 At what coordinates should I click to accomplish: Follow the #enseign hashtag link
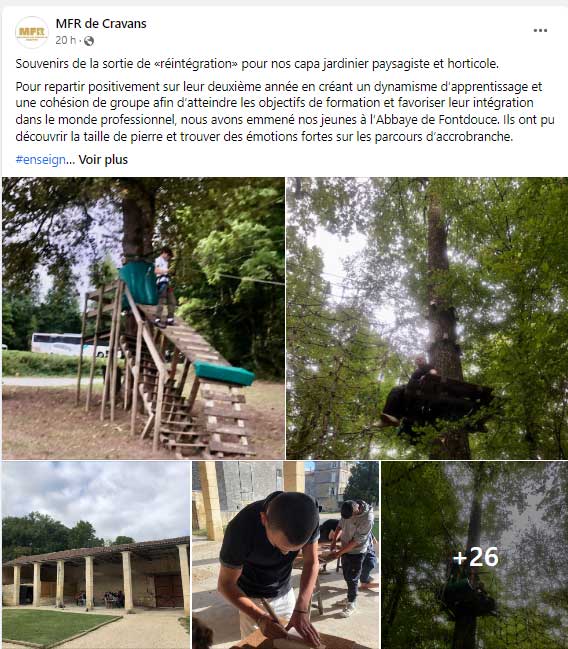click(41, 160)
